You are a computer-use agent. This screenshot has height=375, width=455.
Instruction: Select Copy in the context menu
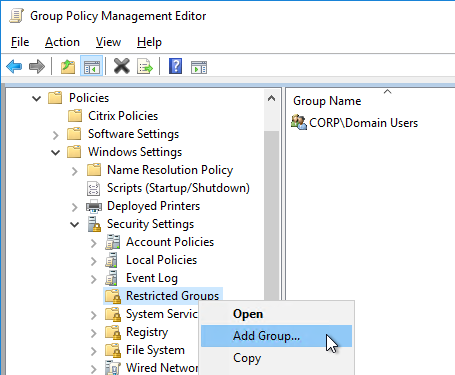[x=247, y=358]
